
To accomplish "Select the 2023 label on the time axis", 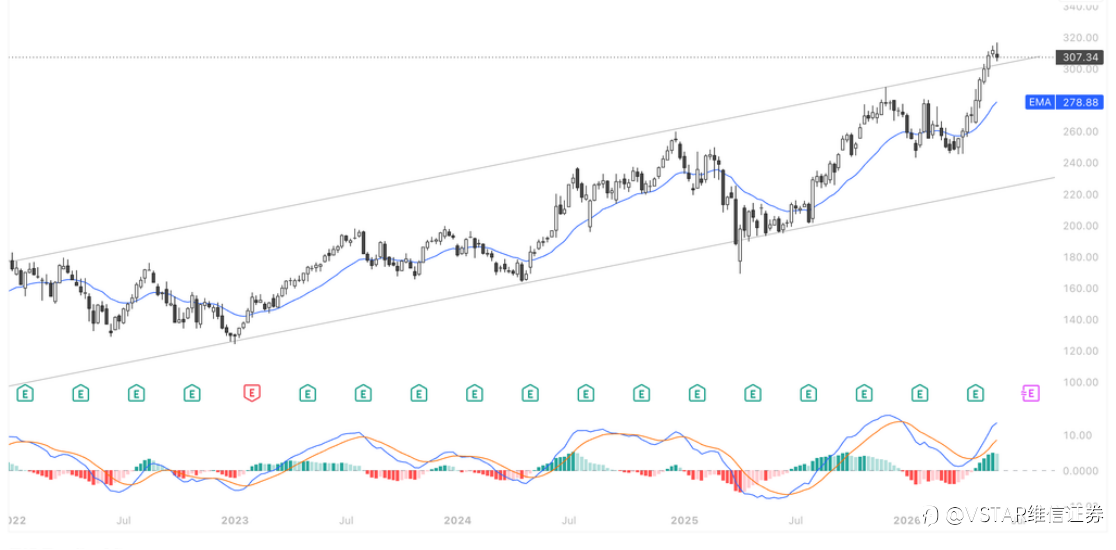I will coord(235,520).
